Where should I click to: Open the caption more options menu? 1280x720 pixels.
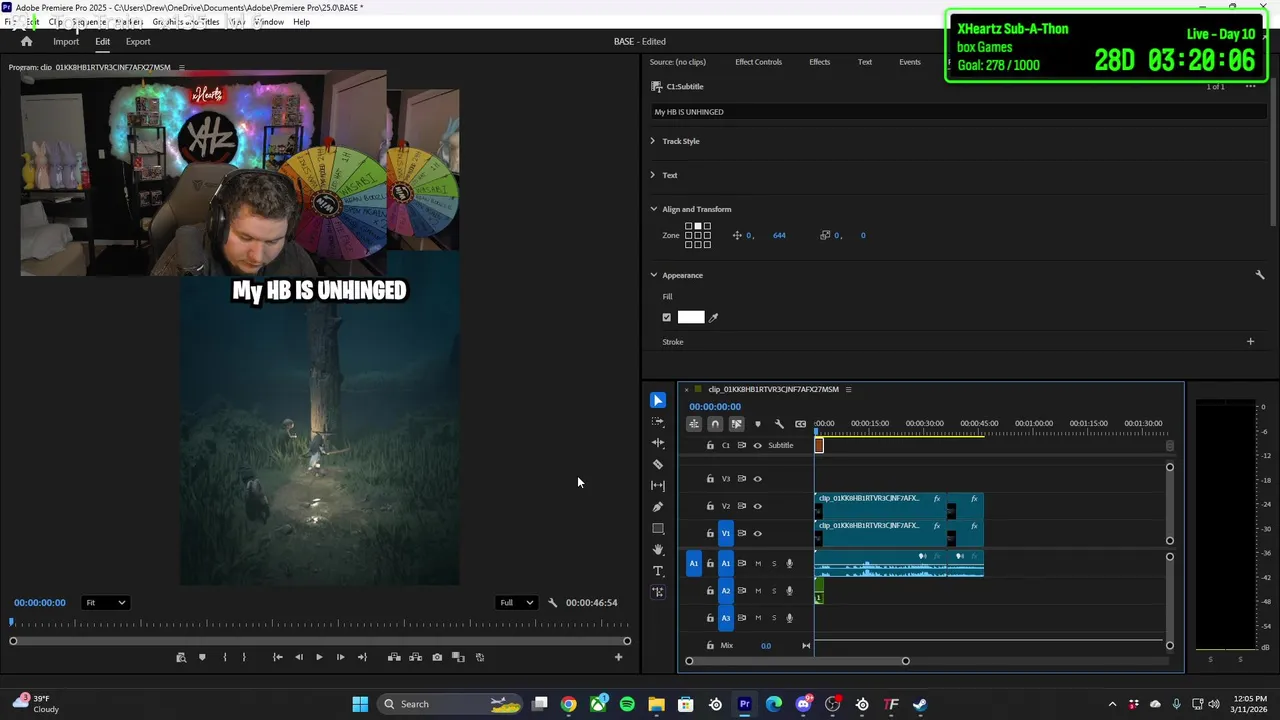pyautogui.click(x=1250, y=87)
